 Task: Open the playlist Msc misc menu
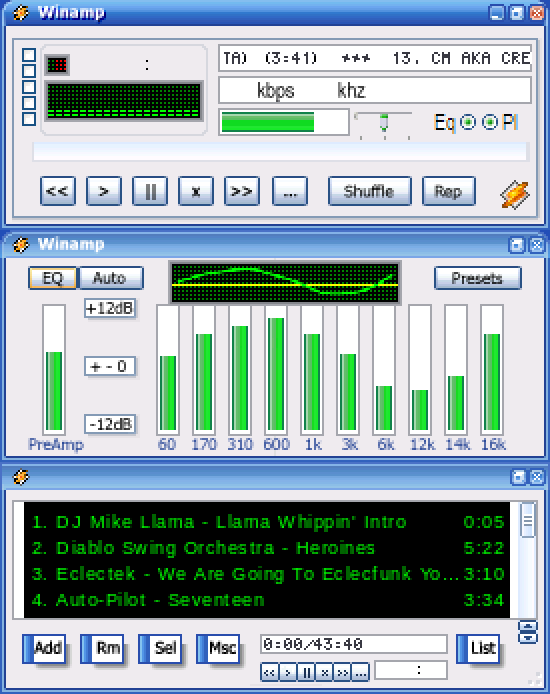click(x=218, y=648)
